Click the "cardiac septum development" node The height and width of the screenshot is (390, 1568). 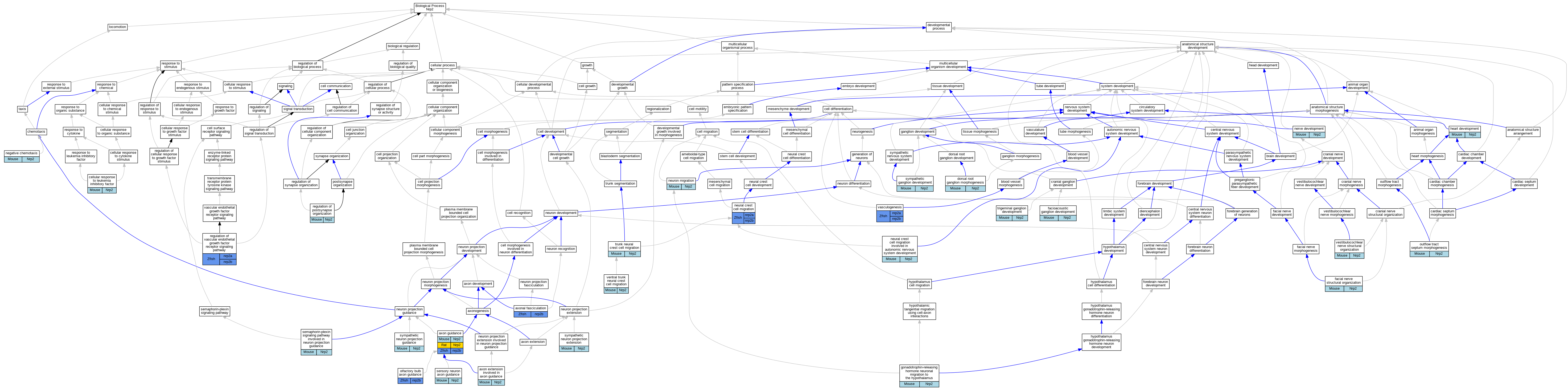coord(1524,184)
